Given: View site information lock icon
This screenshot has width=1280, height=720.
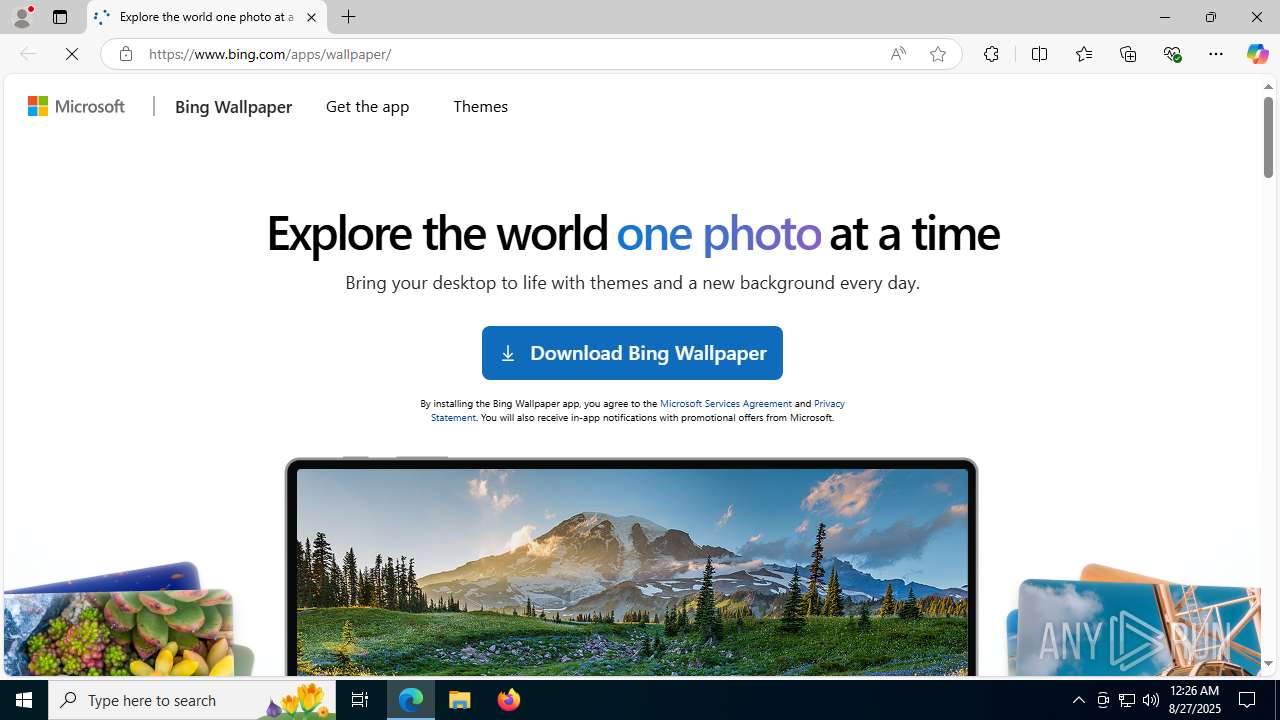Looking at the screenshot, I should [x=125, y=54].
